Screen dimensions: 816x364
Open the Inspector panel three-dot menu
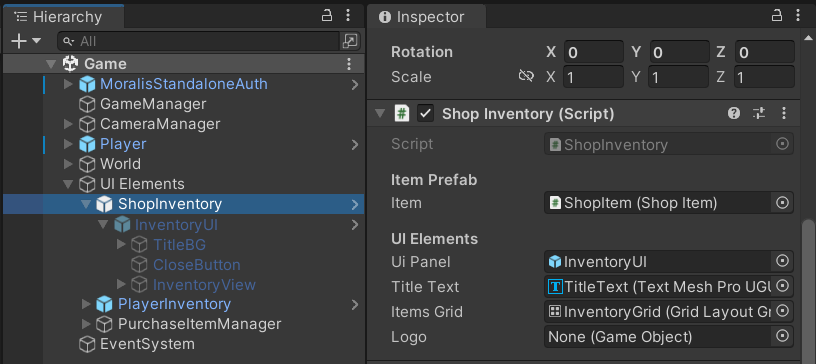point(798,16)
